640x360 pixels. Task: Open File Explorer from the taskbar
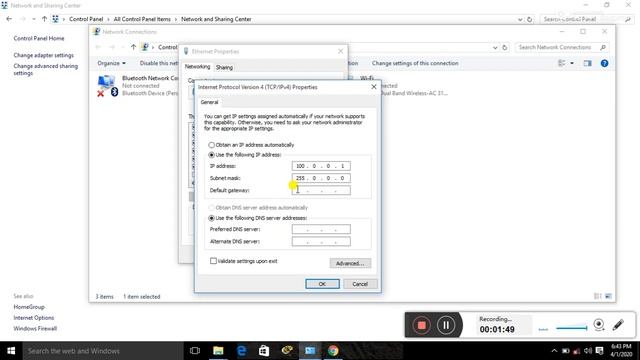(218, 351)
